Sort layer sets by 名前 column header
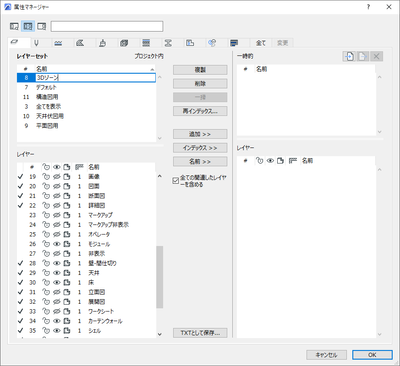400x366 pixels. pos(95,69)
